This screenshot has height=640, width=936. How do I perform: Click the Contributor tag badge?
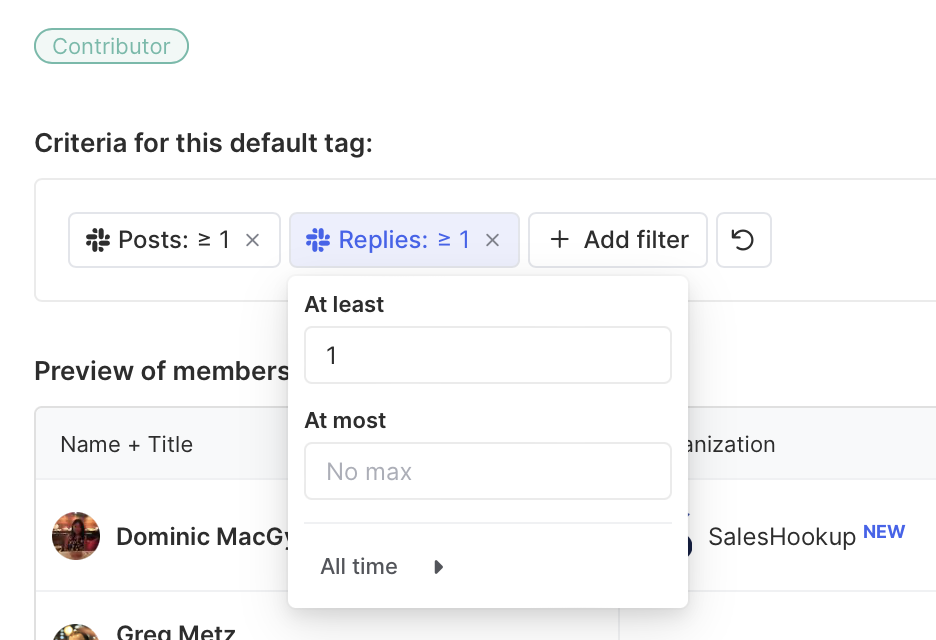pos(111,46)
